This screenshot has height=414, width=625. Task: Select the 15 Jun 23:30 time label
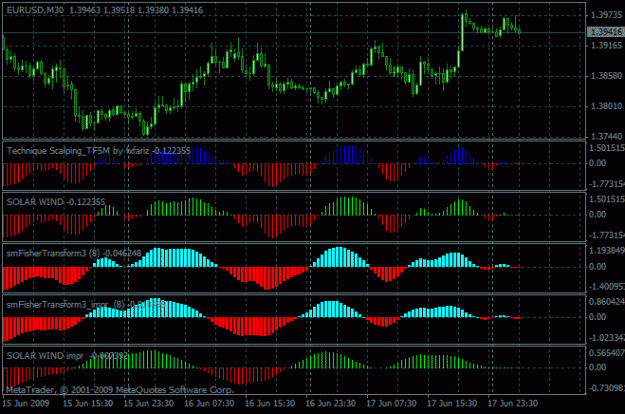(149, 403)
